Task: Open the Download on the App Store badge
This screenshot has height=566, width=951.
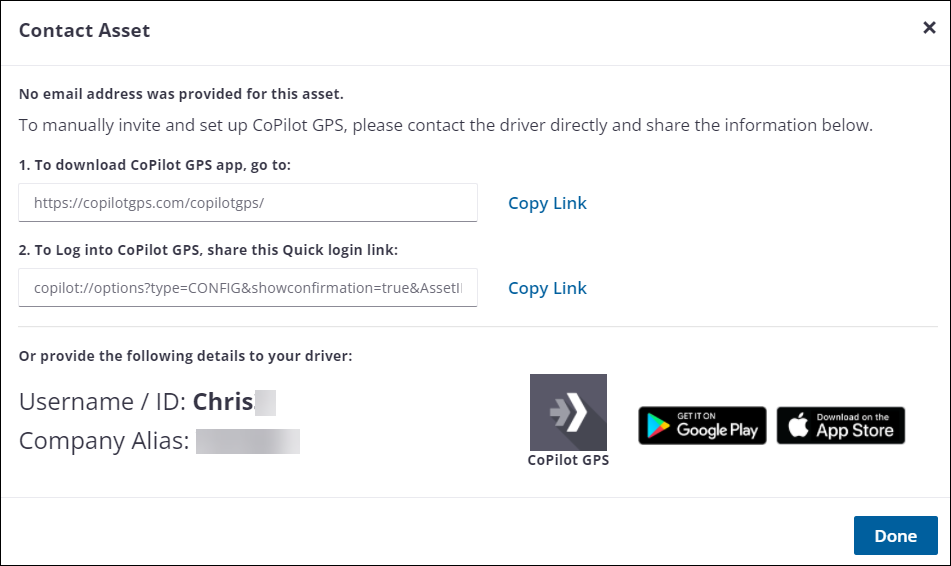Action: click(x=841, y=426)
